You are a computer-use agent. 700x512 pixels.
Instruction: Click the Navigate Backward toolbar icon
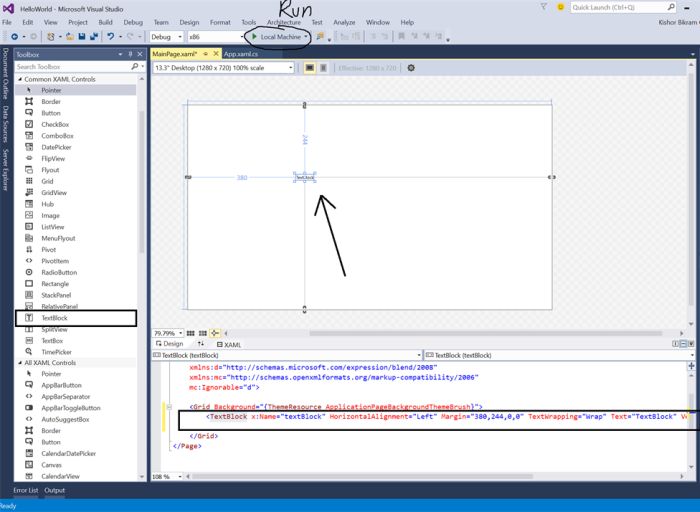[x=14, y=37]
